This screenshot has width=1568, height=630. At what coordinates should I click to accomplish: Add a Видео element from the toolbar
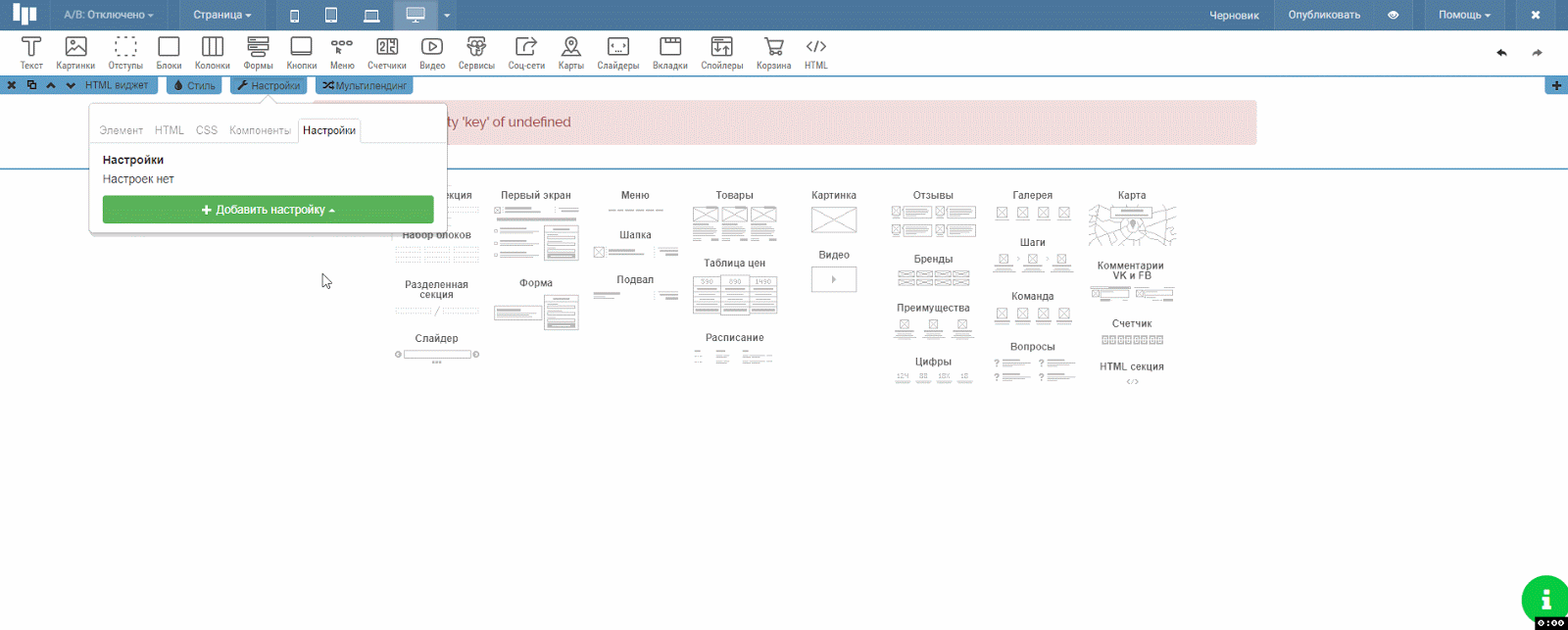pos(432,53)
